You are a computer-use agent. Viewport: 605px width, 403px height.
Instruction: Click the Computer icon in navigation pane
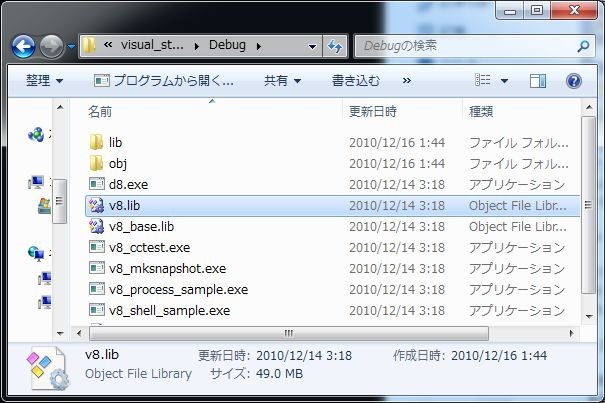tap(36, 182)
